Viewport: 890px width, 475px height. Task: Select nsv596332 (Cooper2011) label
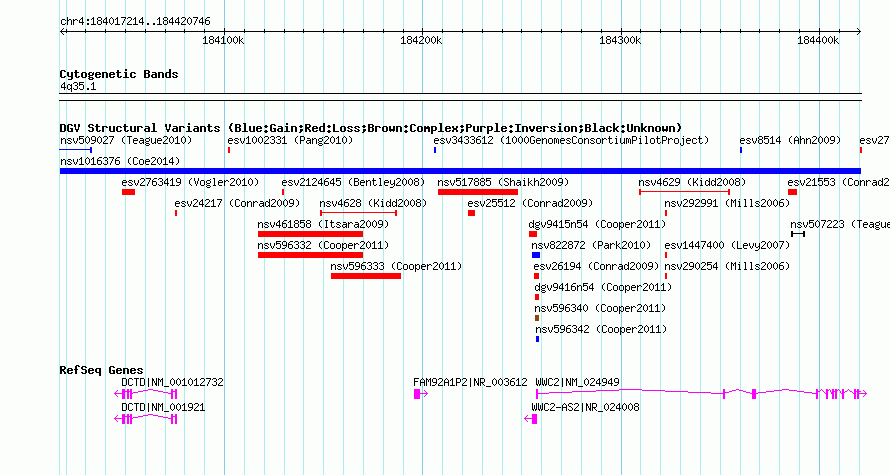coord(323,245)
